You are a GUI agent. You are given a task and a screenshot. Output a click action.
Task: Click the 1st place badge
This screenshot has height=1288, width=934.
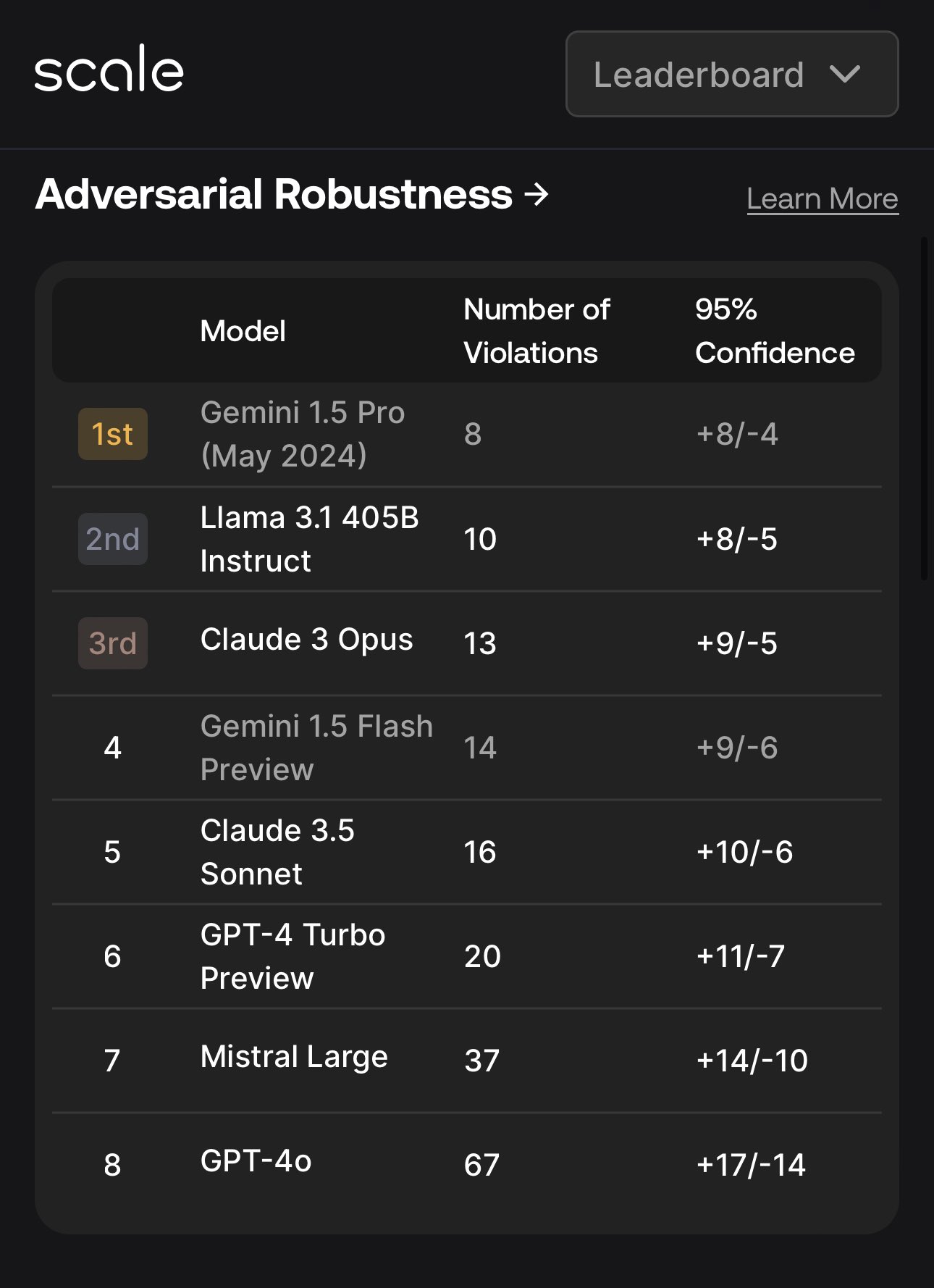click(113, 434)
